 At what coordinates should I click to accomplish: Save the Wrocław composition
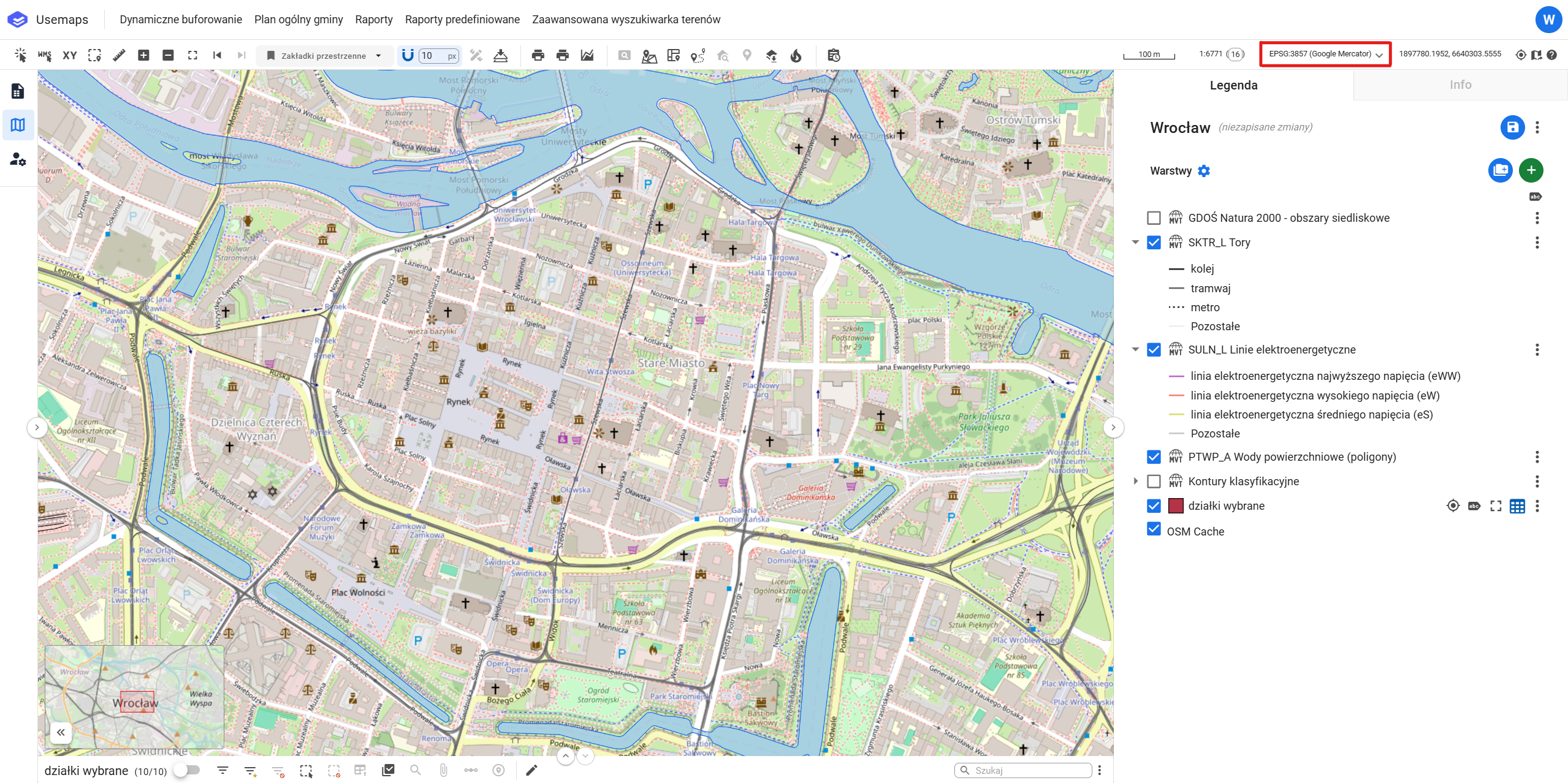point(1512,127)
